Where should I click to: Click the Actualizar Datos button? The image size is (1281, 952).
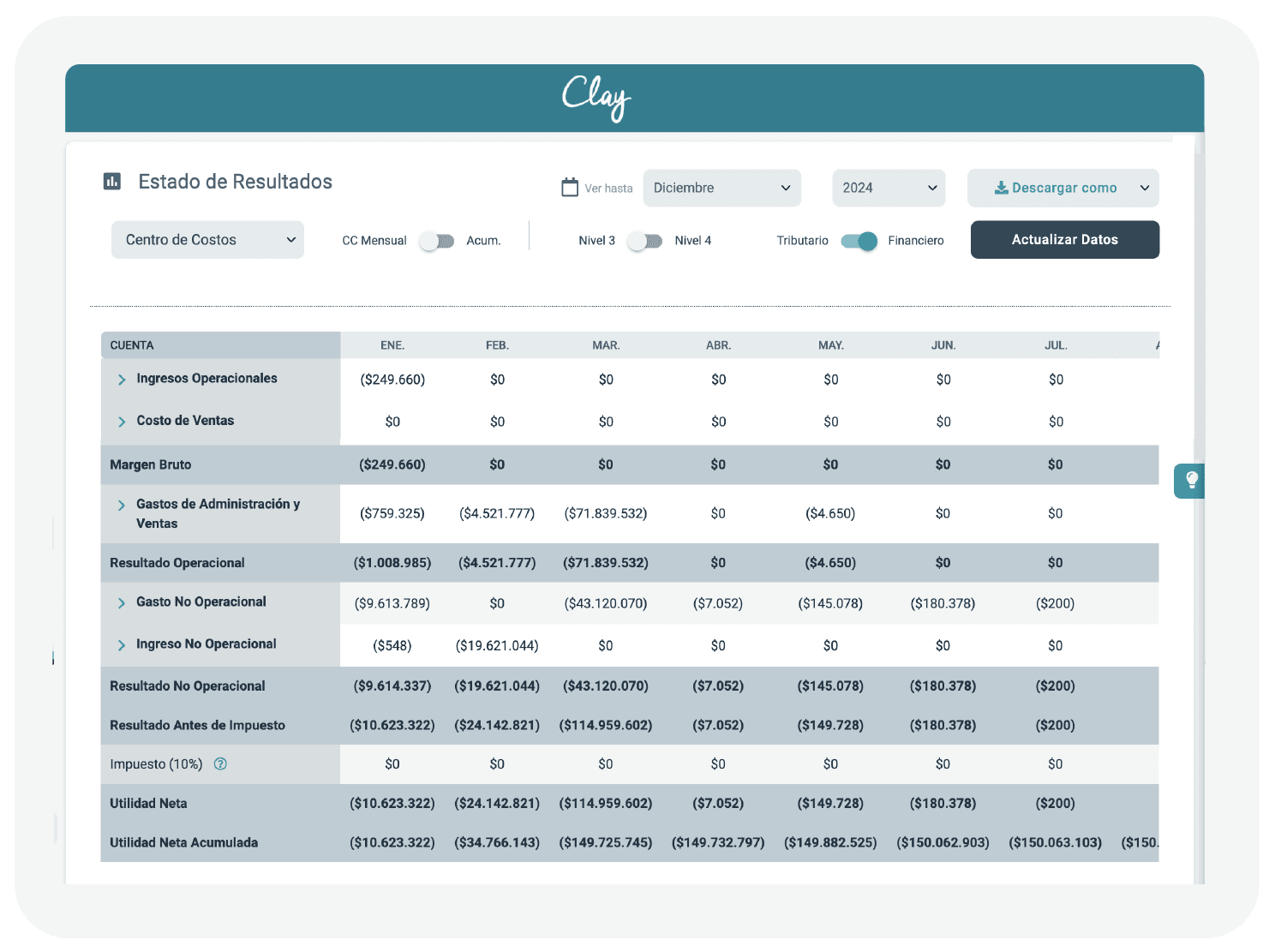(x=1065, y=240)
